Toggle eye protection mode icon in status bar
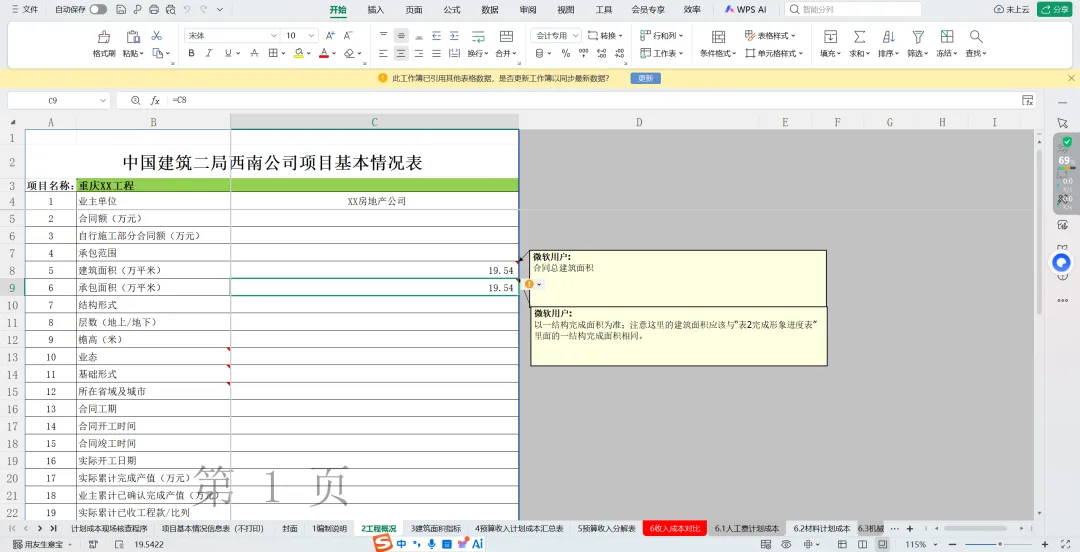The height and width of the screenshot is (552, 1080). 785,544
